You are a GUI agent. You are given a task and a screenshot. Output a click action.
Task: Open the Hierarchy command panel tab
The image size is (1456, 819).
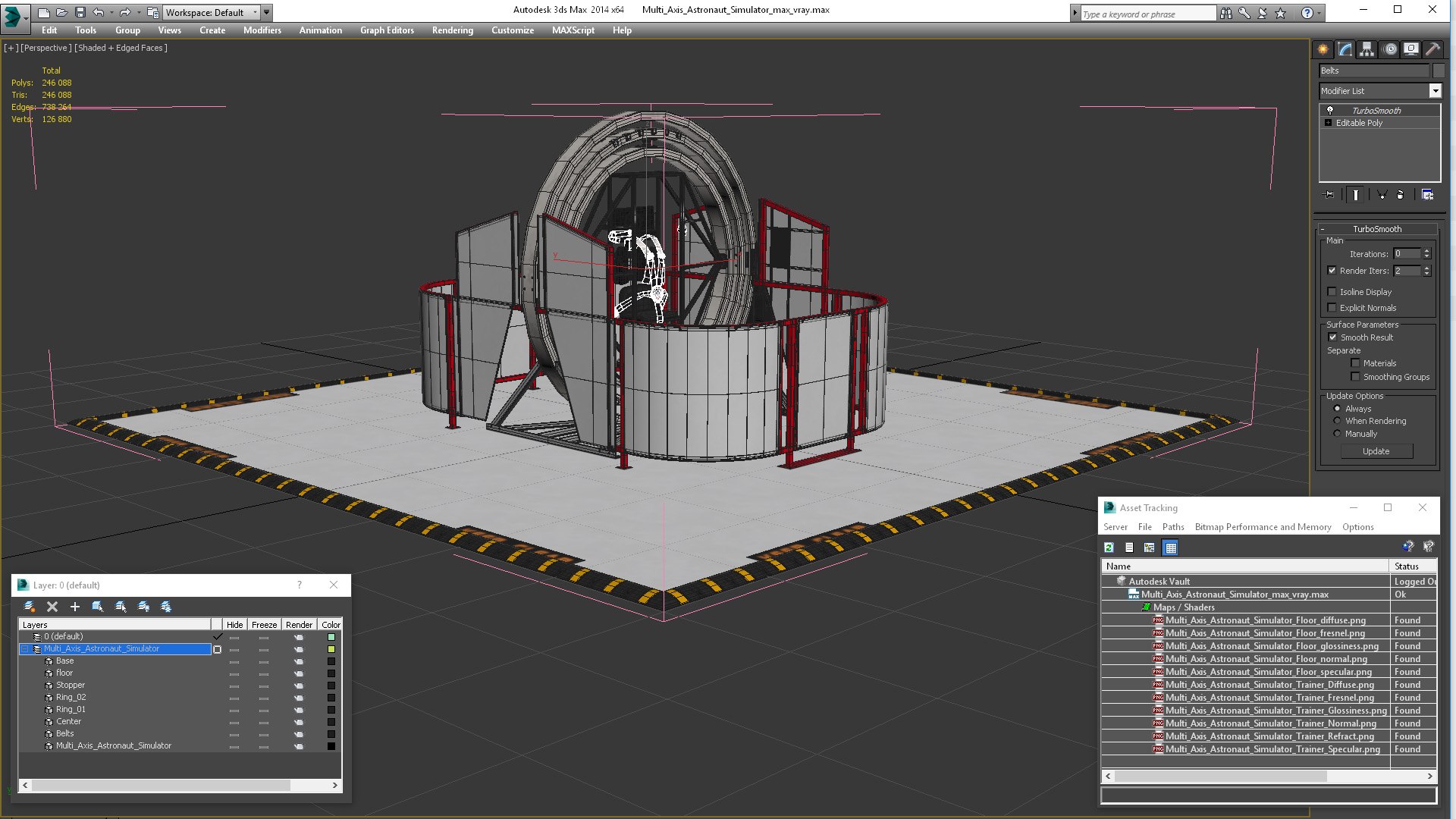pyautogui.click(x=1367, y=49)
